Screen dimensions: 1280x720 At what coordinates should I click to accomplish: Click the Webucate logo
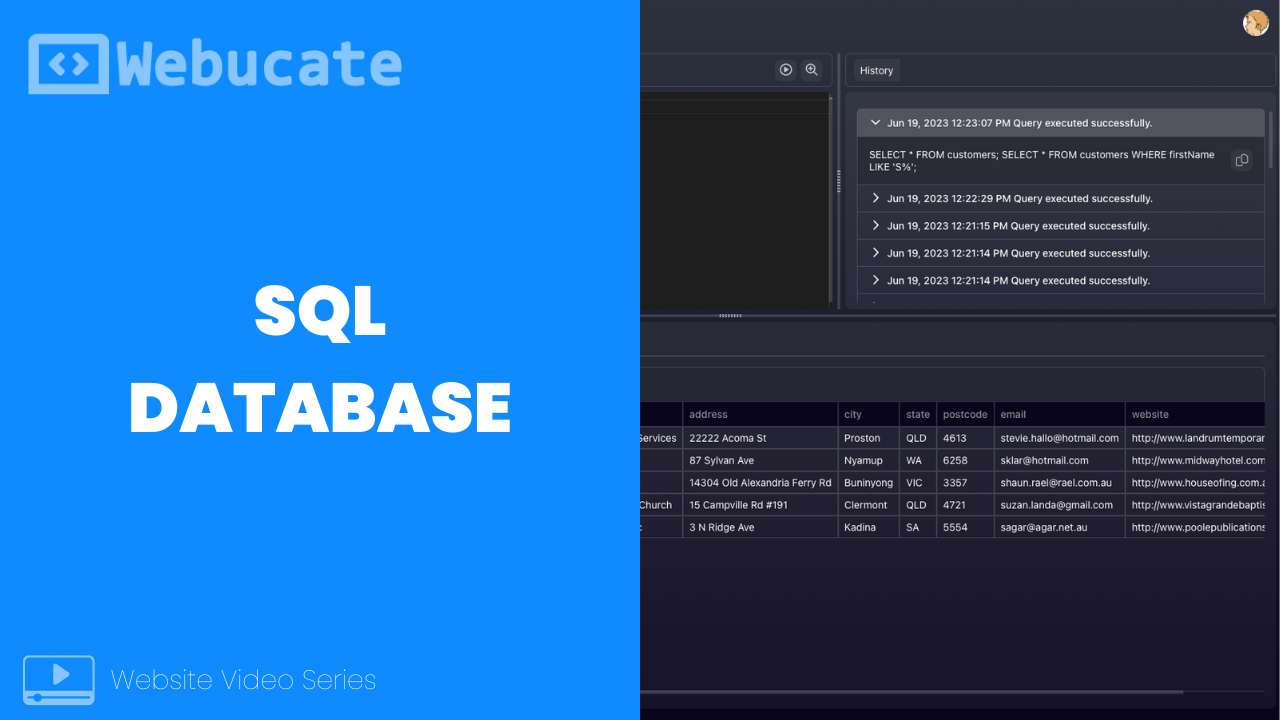click(215, 64)
